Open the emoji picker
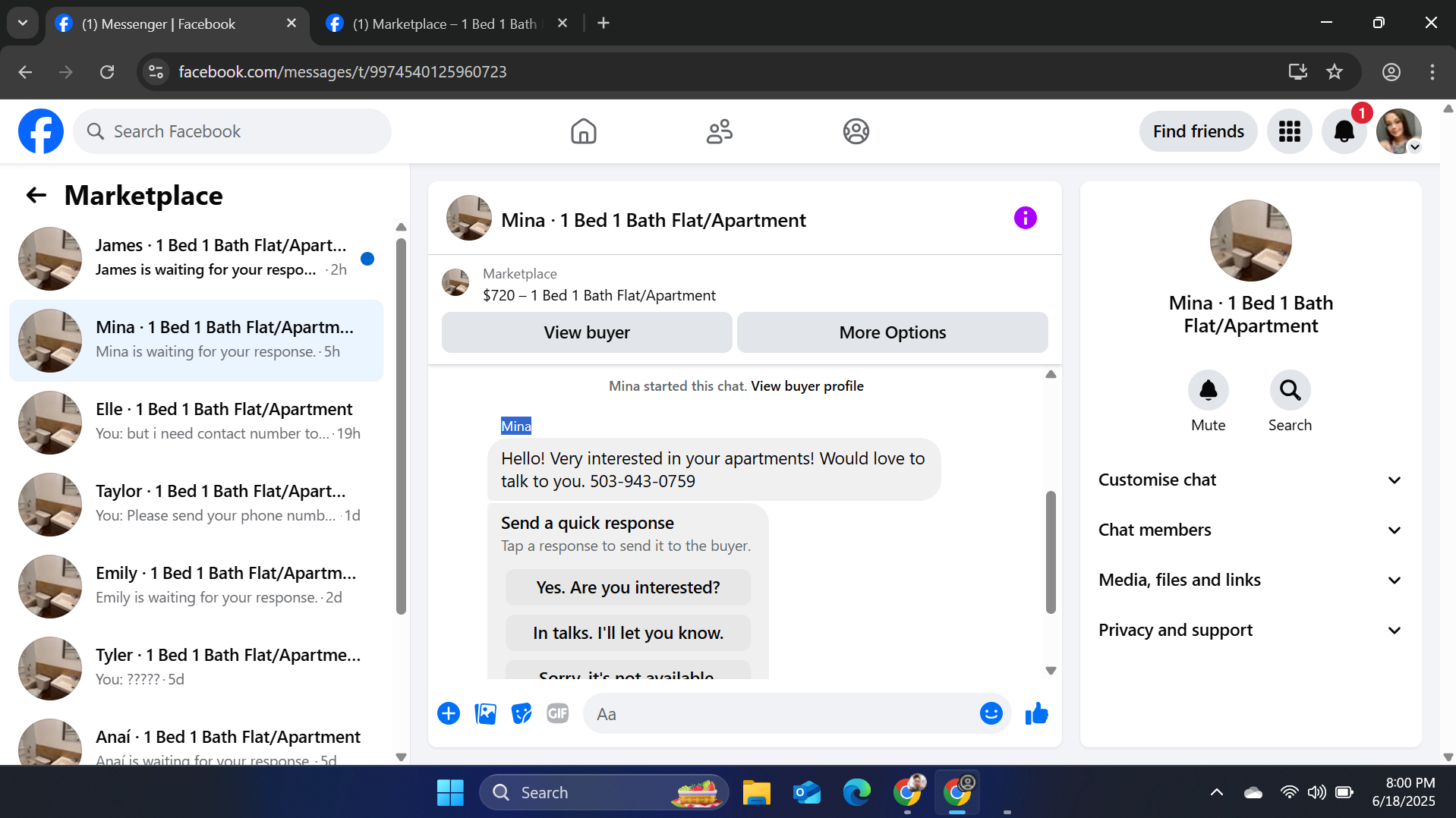 (x=991, y=713)
